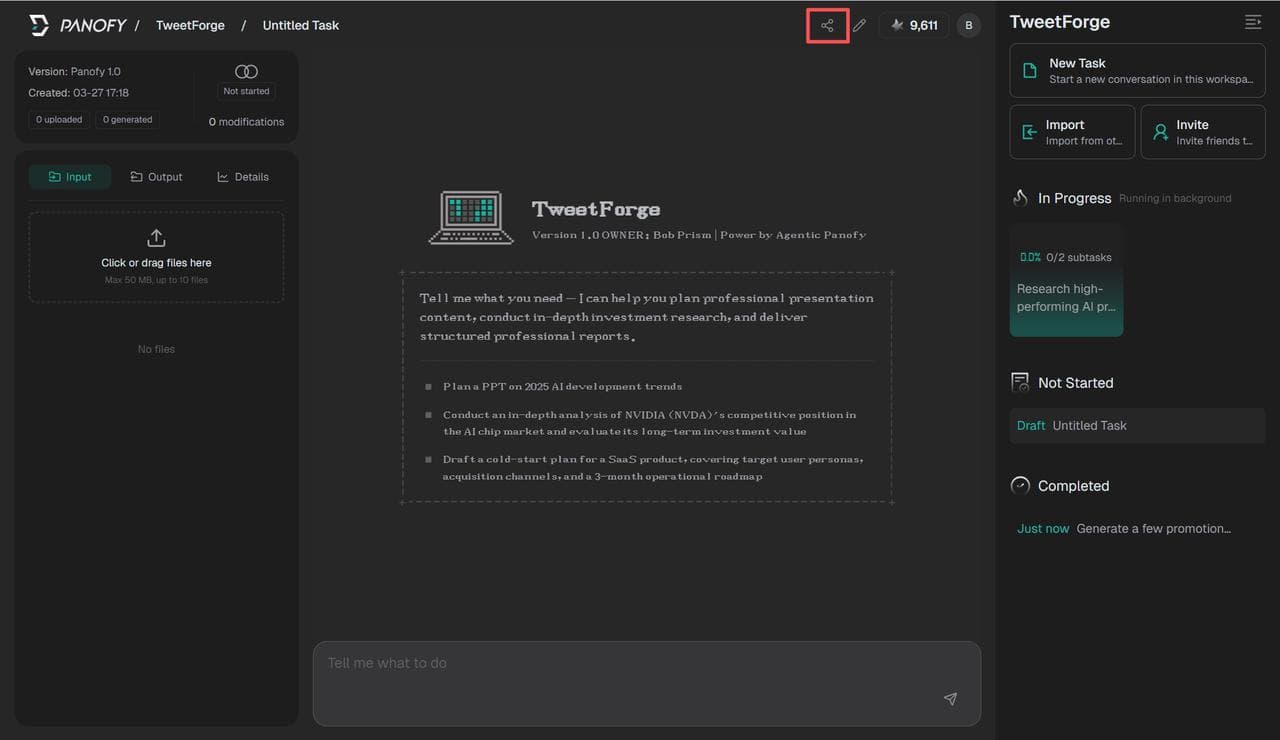Click the file upload drop zone

pos(156,257)
